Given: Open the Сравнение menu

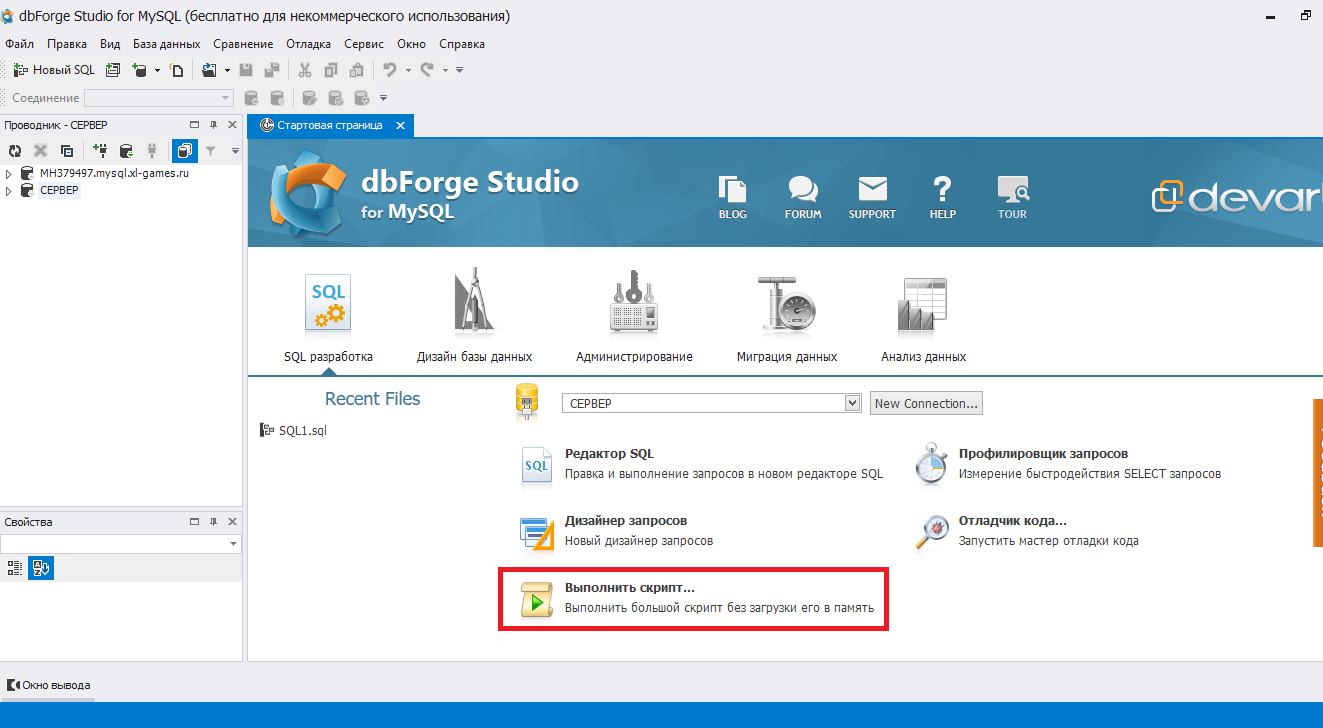Looking at the screenshot, I should (x=243, y=44).
